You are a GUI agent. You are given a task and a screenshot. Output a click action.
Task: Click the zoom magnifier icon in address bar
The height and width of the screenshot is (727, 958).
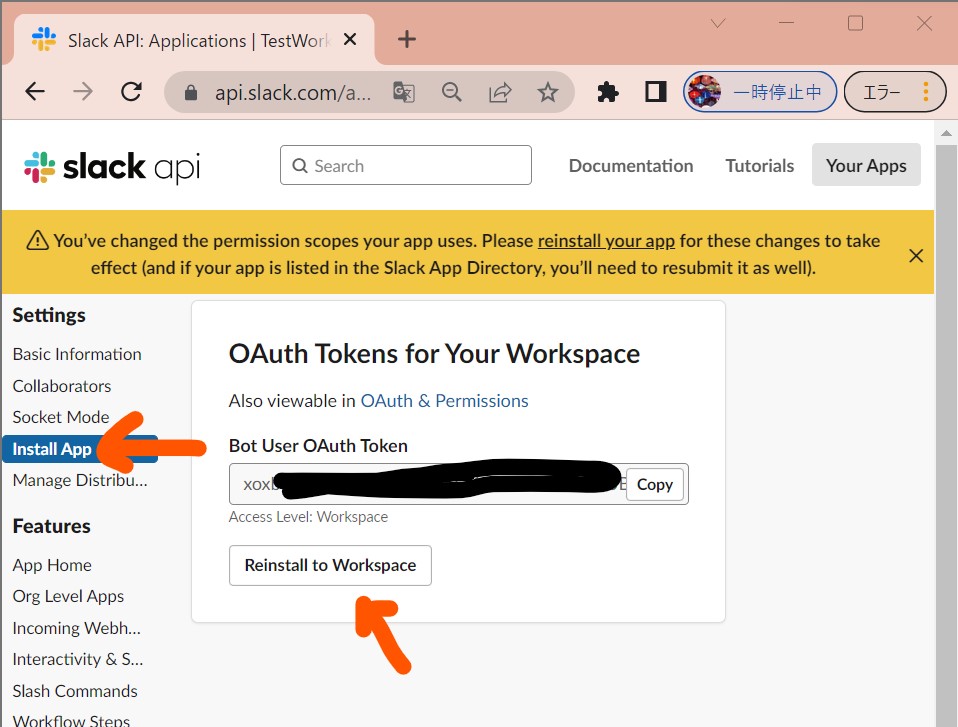tap(452, 92)
